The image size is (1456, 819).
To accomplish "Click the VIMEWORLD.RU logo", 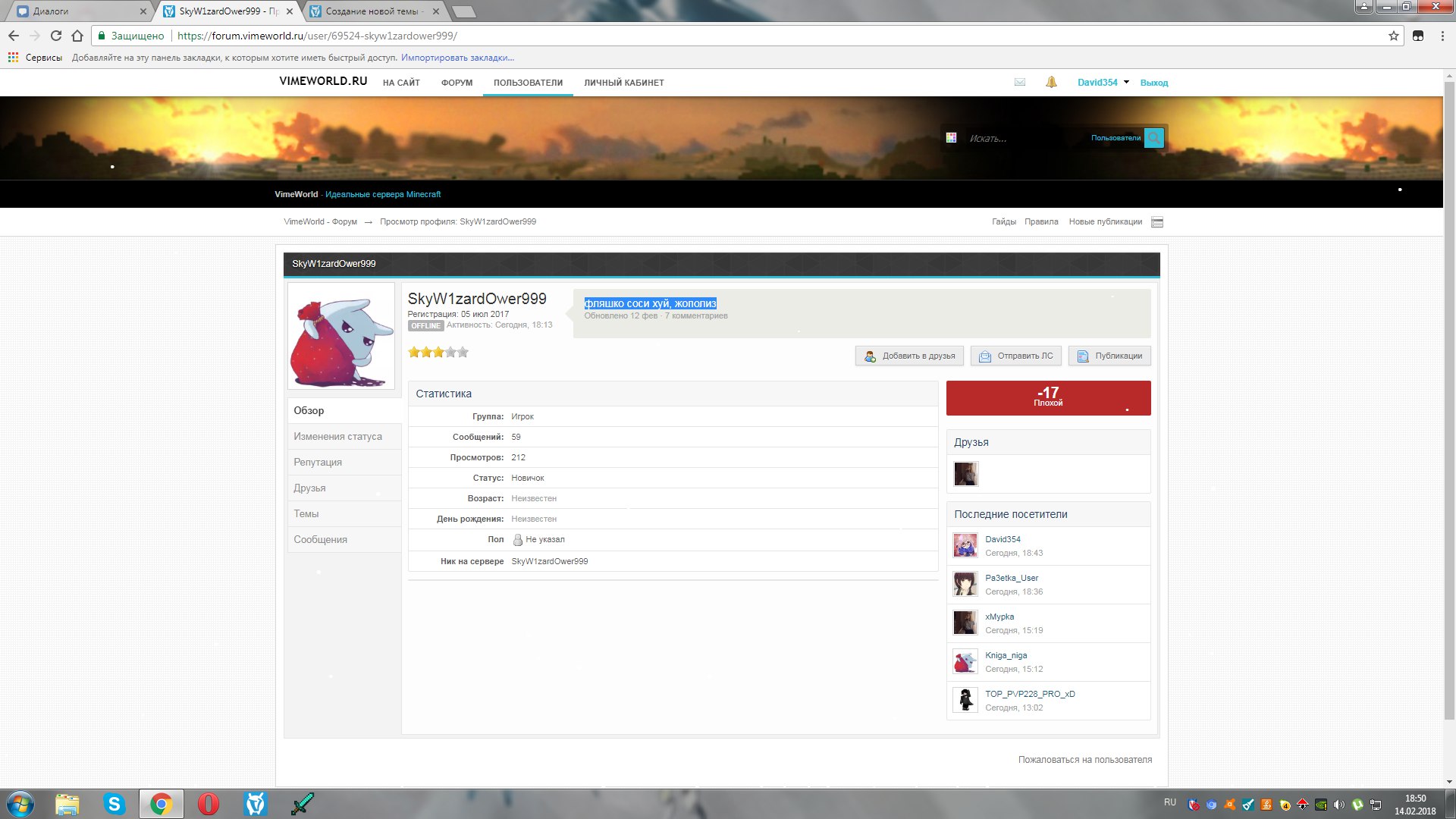I will point(323,81).
